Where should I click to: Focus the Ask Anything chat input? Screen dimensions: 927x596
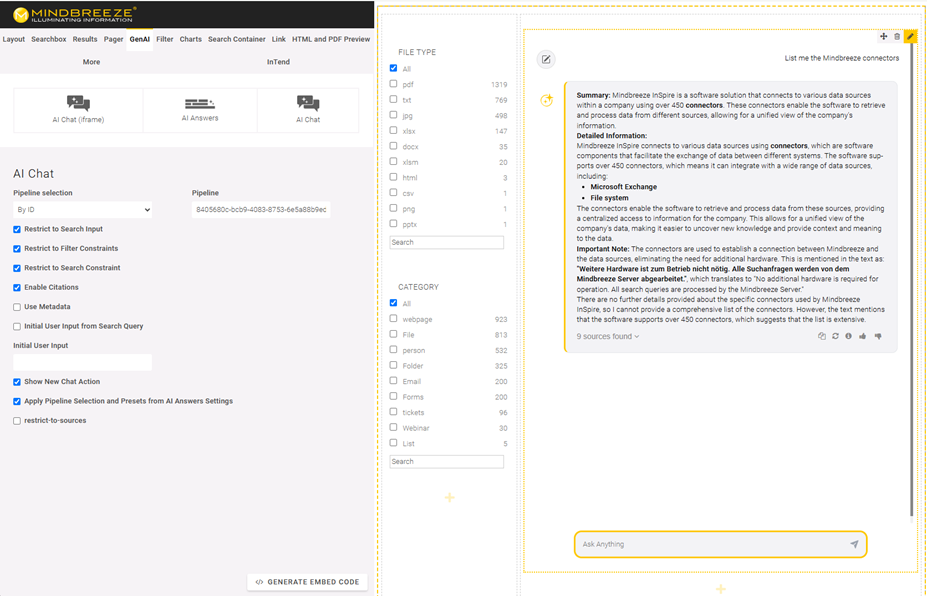720,545
